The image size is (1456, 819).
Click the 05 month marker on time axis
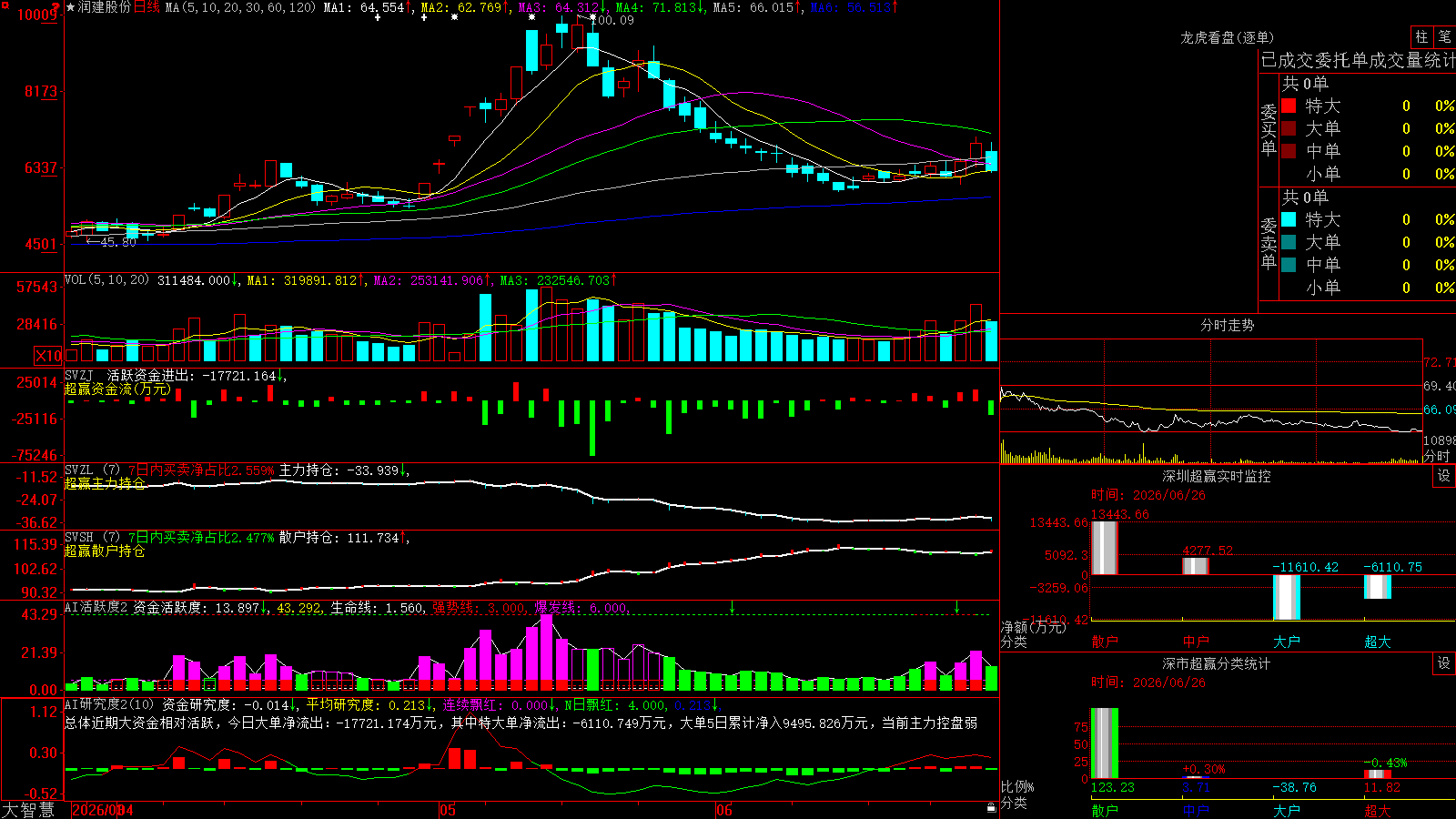coord(447,810)
